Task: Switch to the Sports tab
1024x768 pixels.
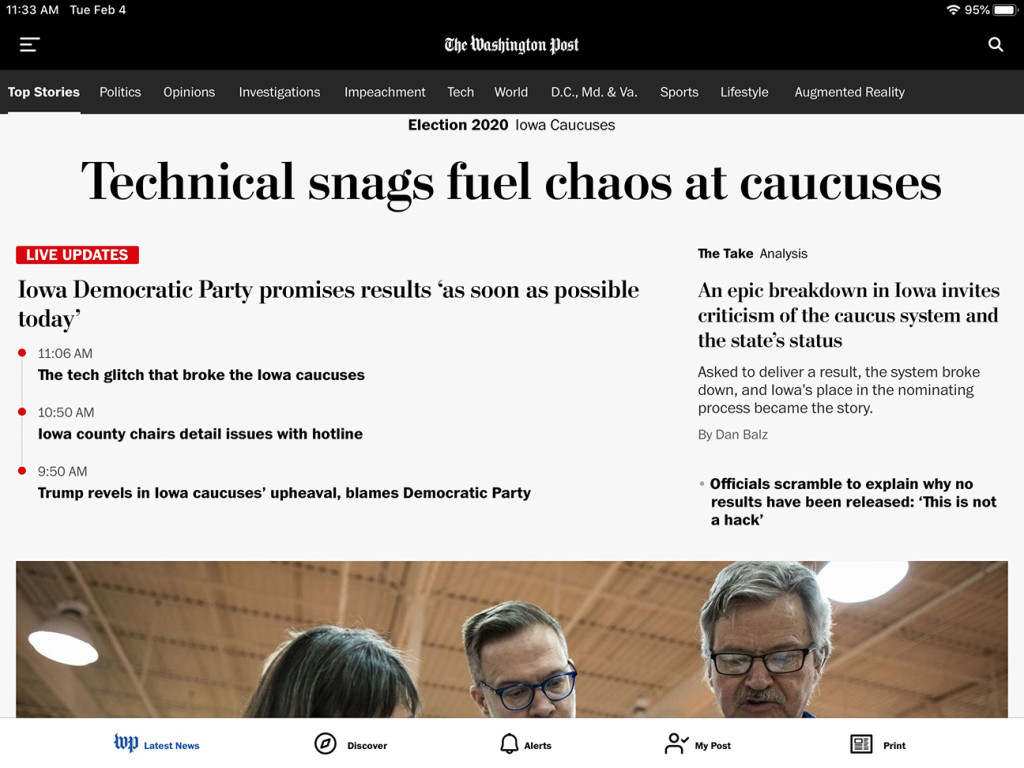Action: pyautogui.click(x=679, y=92)
